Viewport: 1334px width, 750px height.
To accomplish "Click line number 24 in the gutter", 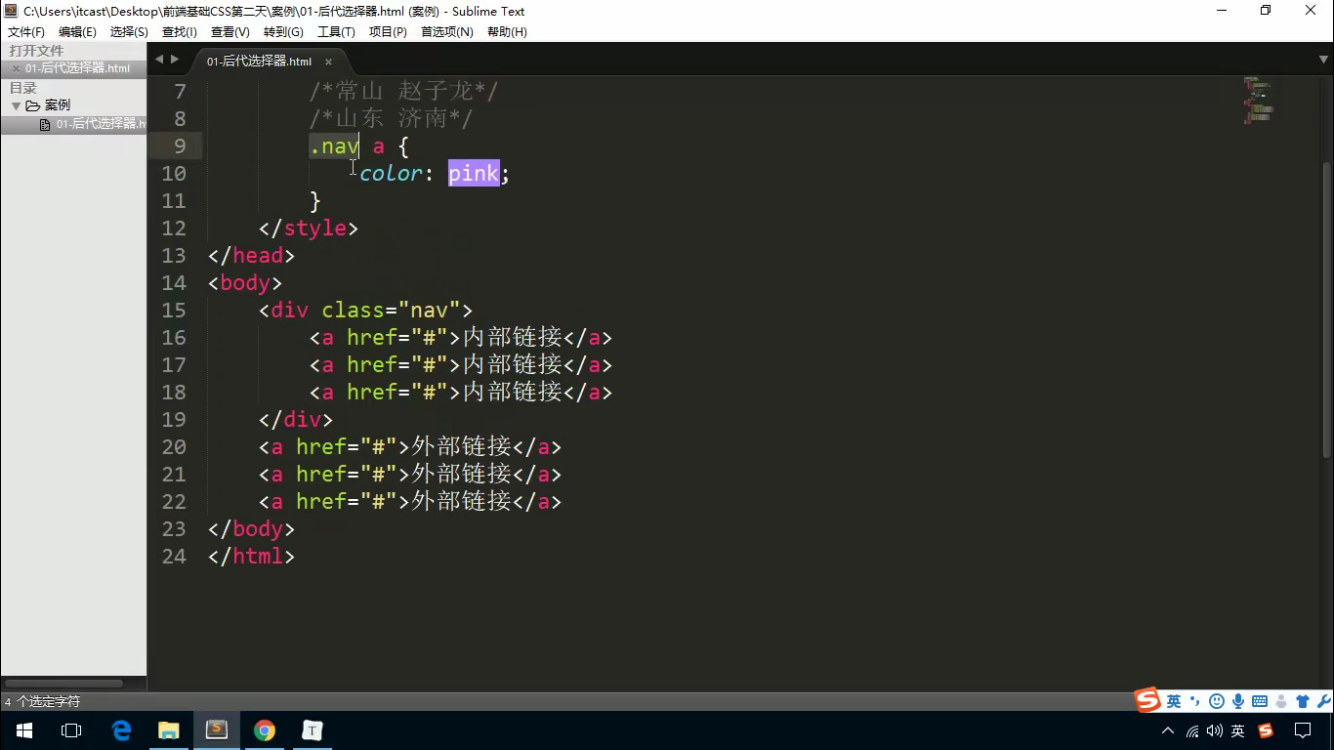I will click(174, 556).
